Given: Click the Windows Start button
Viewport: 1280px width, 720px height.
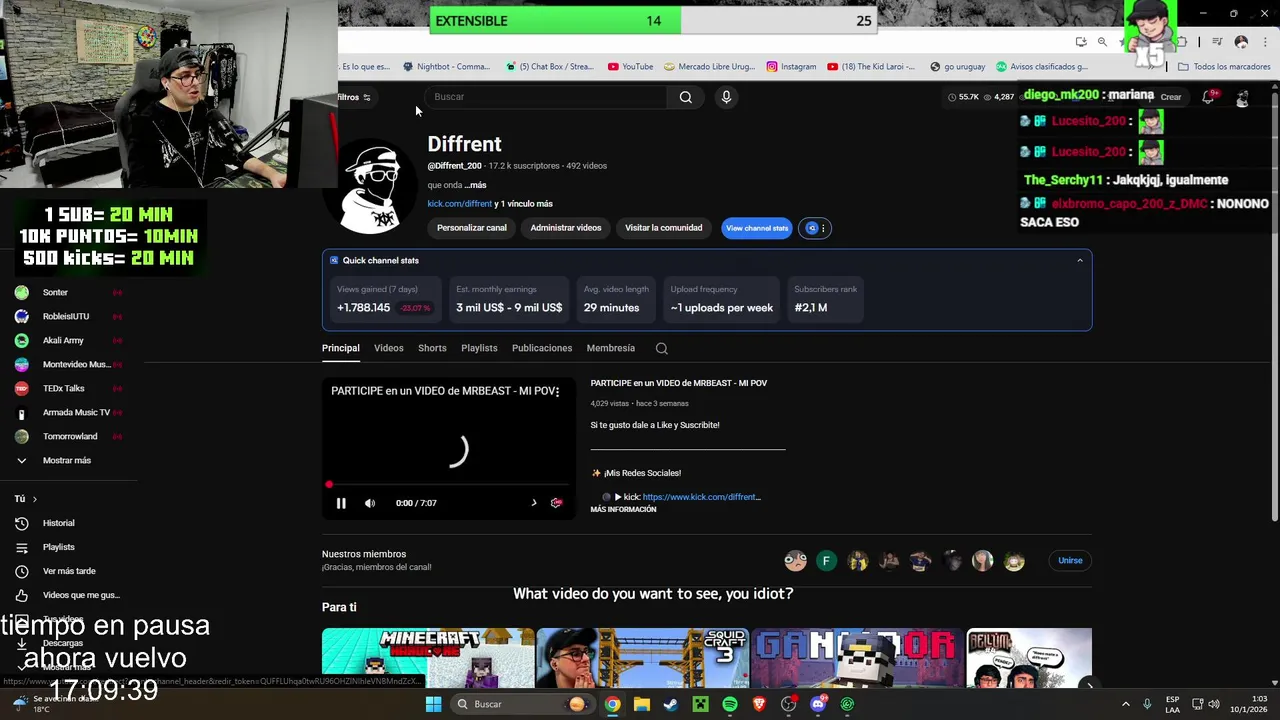Looking at the screenshot, I should [x=433, y=704].
